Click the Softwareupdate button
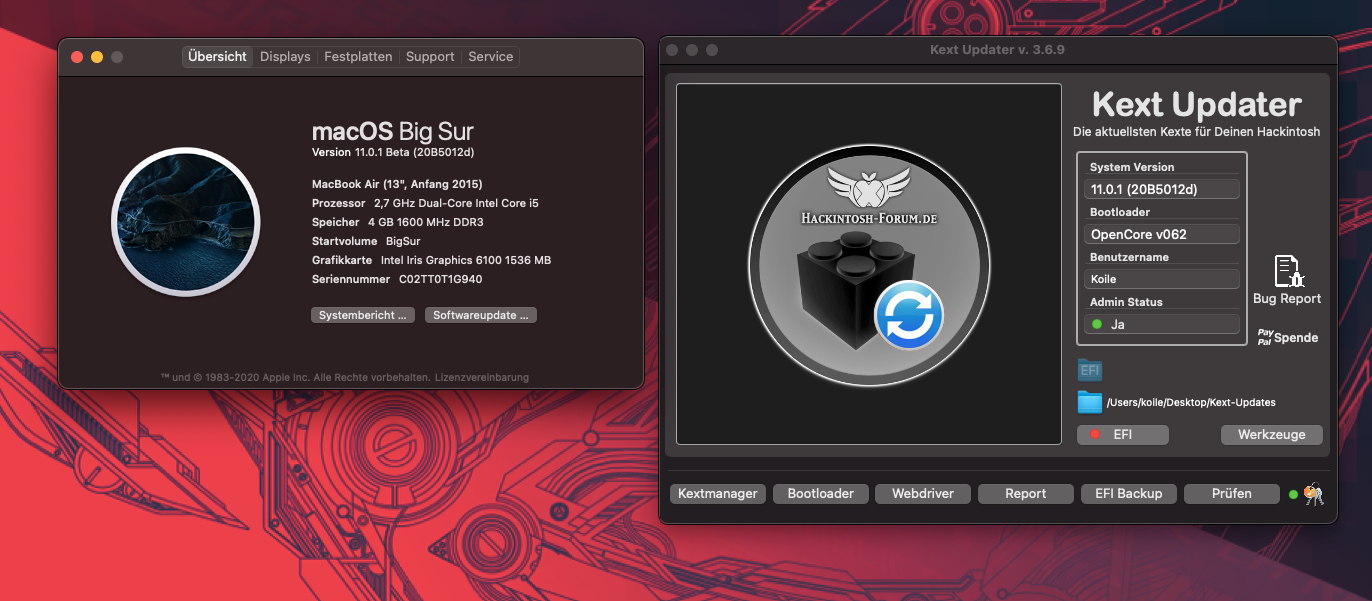Viewport: 1372px width, 601px height. click(x=481, y=315)
